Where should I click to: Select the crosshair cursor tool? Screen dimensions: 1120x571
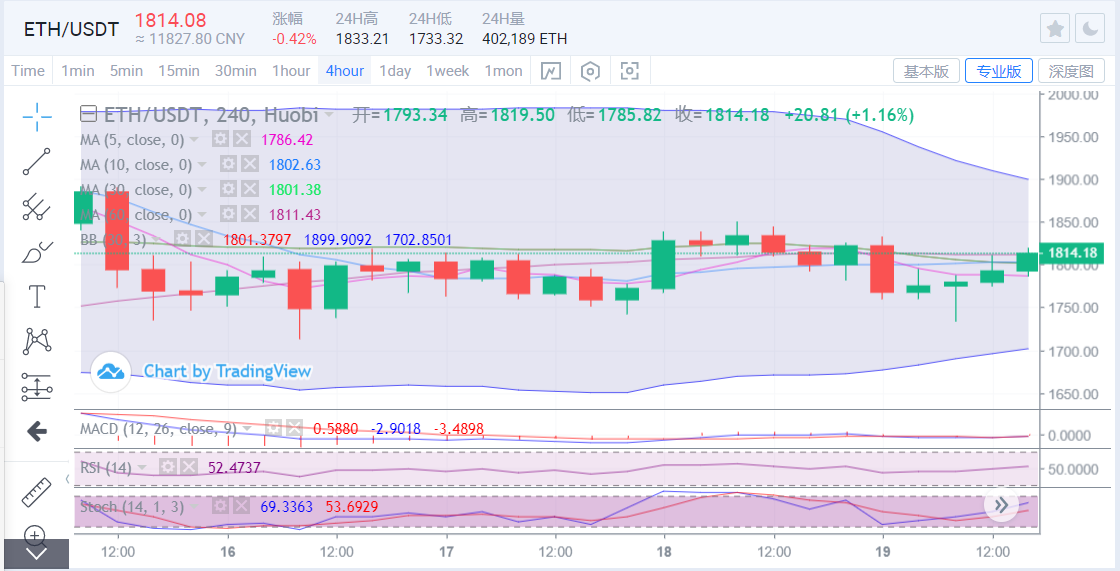tap(36, 116)
